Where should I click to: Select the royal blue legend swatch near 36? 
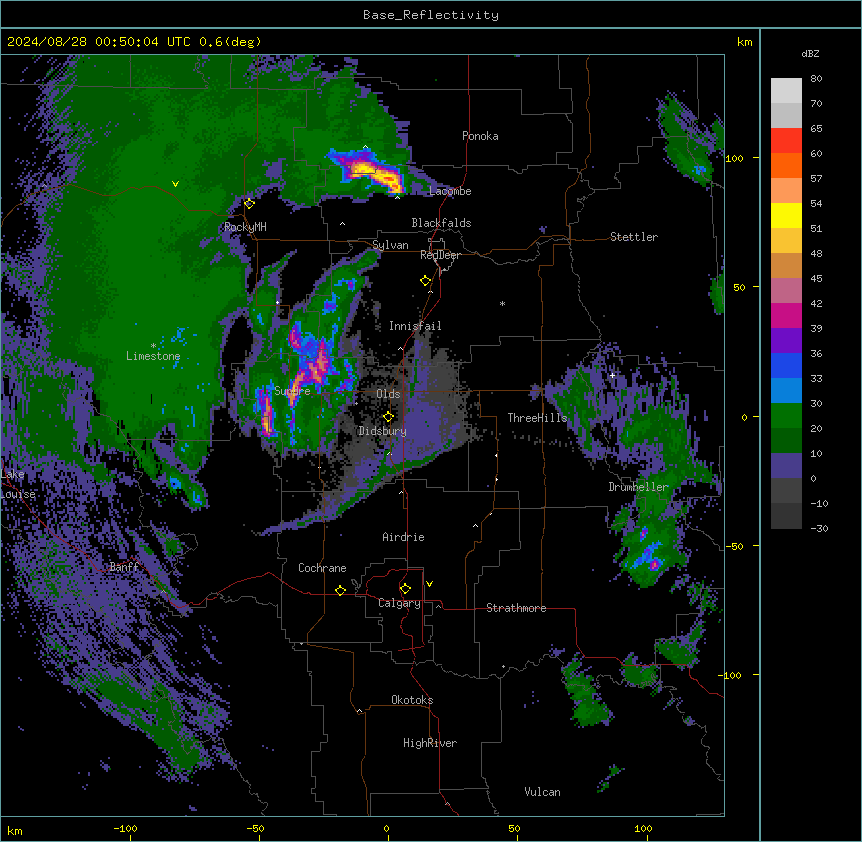pyautogui.click(x=786, y=365)
